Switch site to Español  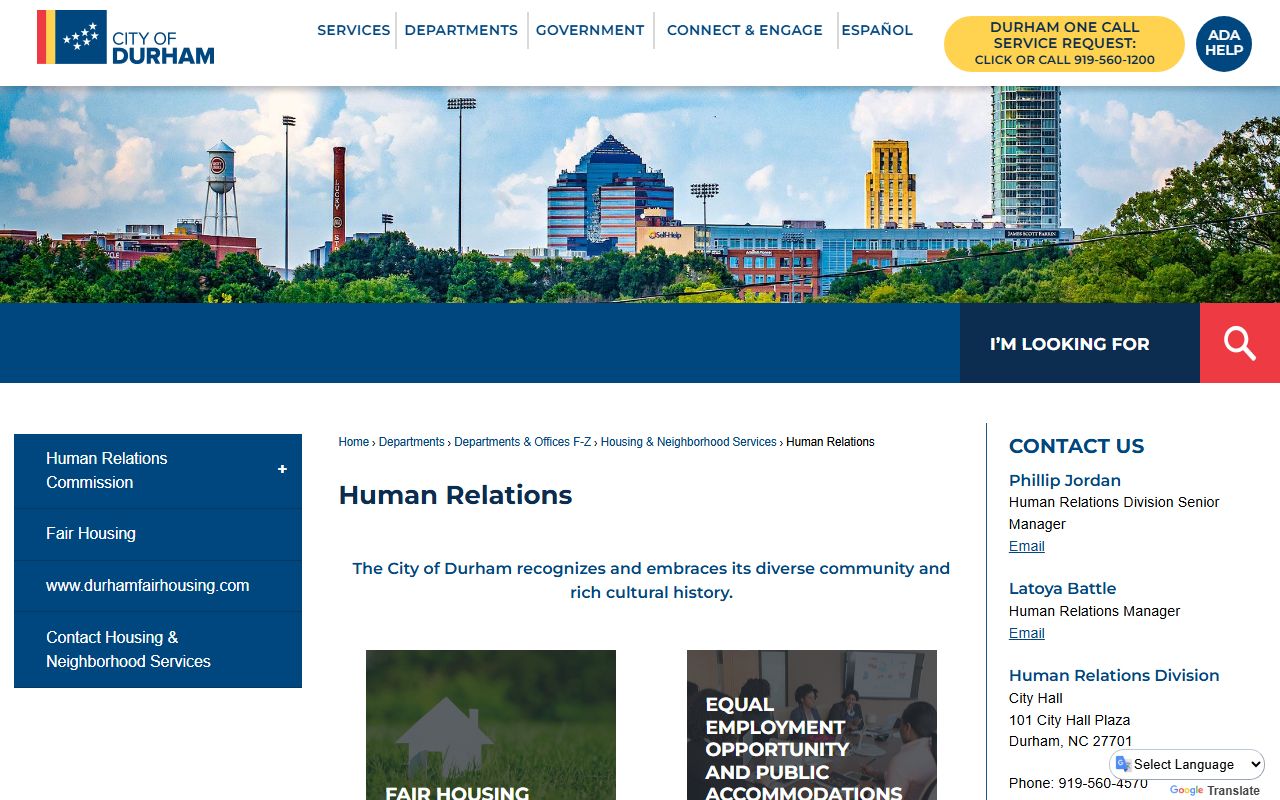coord(877,30)
